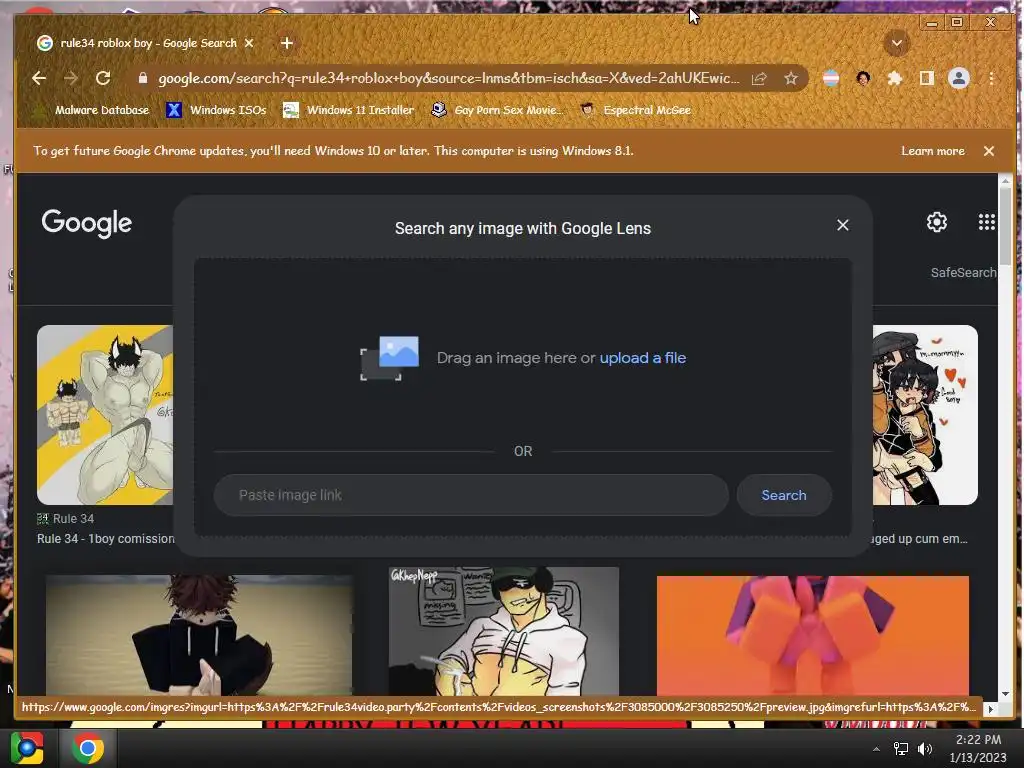Click the Chrome icon in the taskbar
This screenshot has width=1024, height=768.
tap(88, 748)
